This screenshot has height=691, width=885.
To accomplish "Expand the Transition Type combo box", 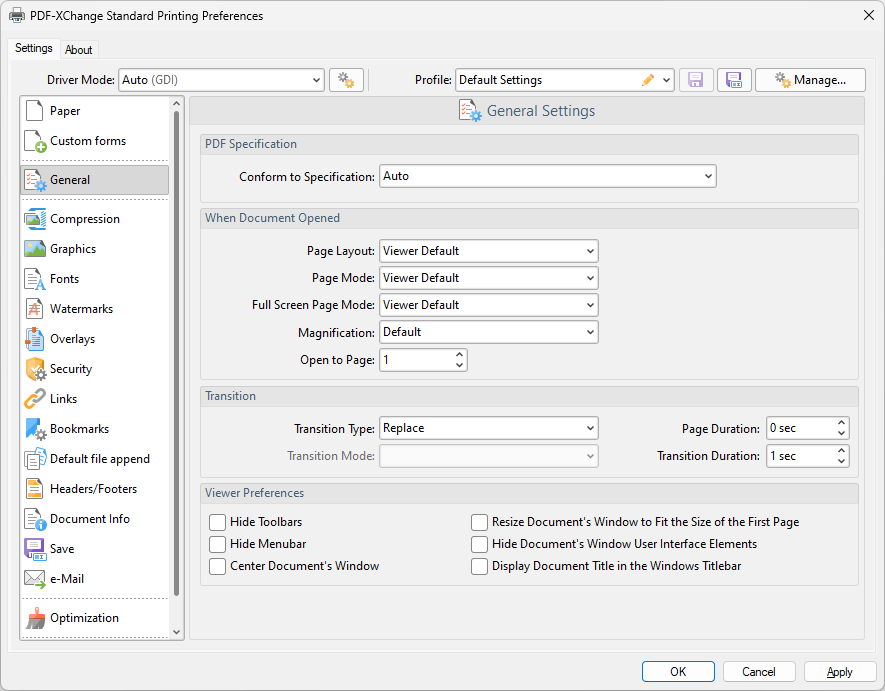I will click(x=488, y=428).
